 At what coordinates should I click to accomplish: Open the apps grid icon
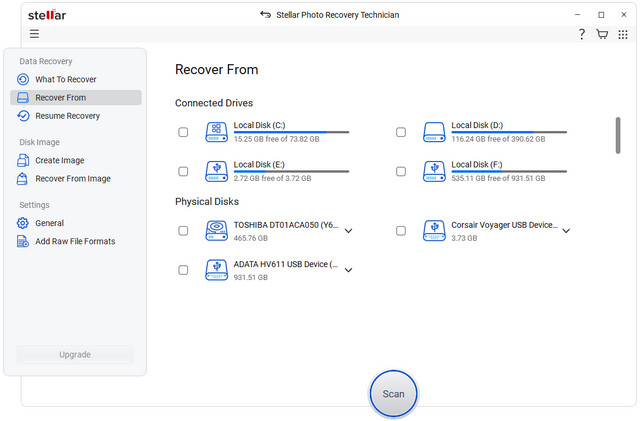[x=623, y=34]
